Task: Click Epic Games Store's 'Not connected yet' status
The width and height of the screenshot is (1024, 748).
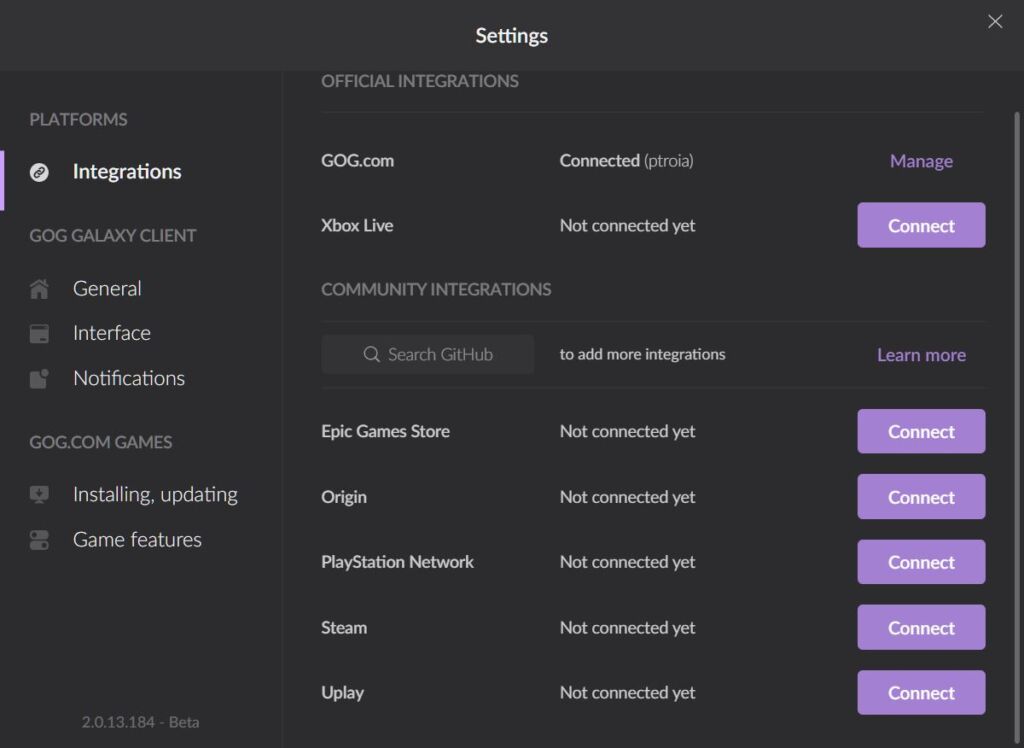Action: click(x=627, y=431)
